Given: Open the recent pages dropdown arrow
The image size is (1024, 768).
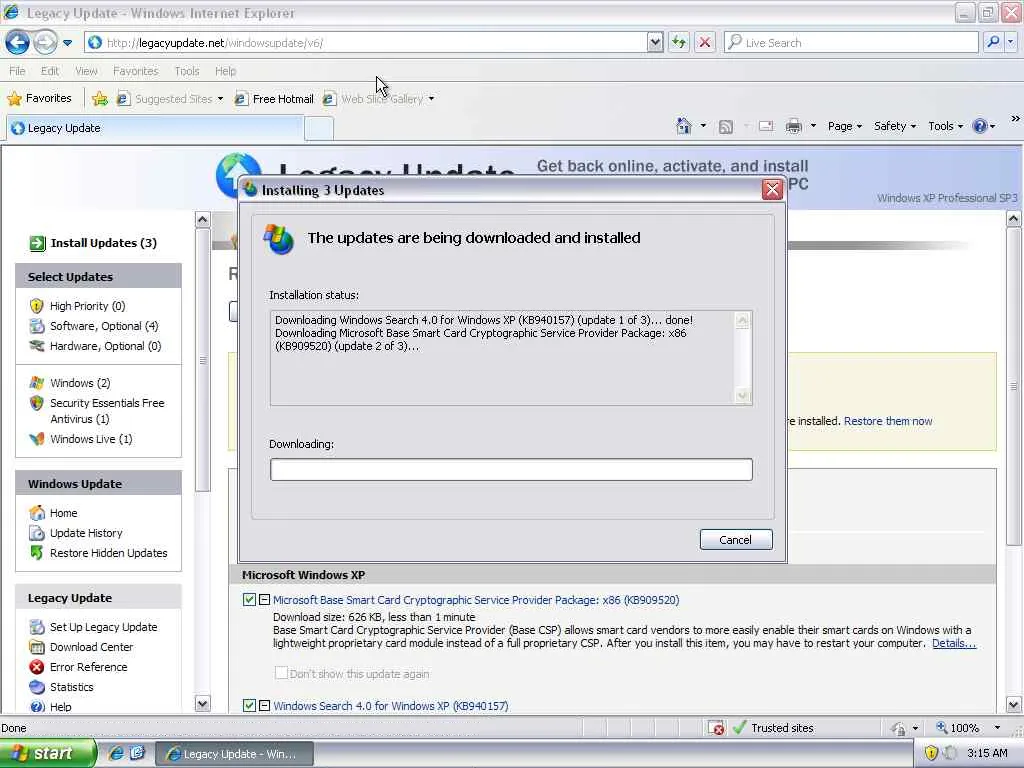Looking at the screenshot, I should coord(67,43).
